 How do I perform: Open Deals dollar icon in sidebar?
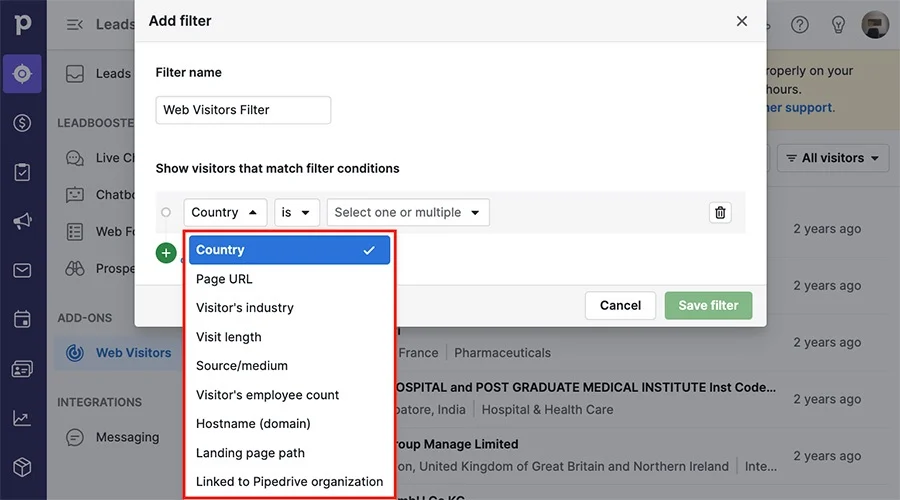22,123
